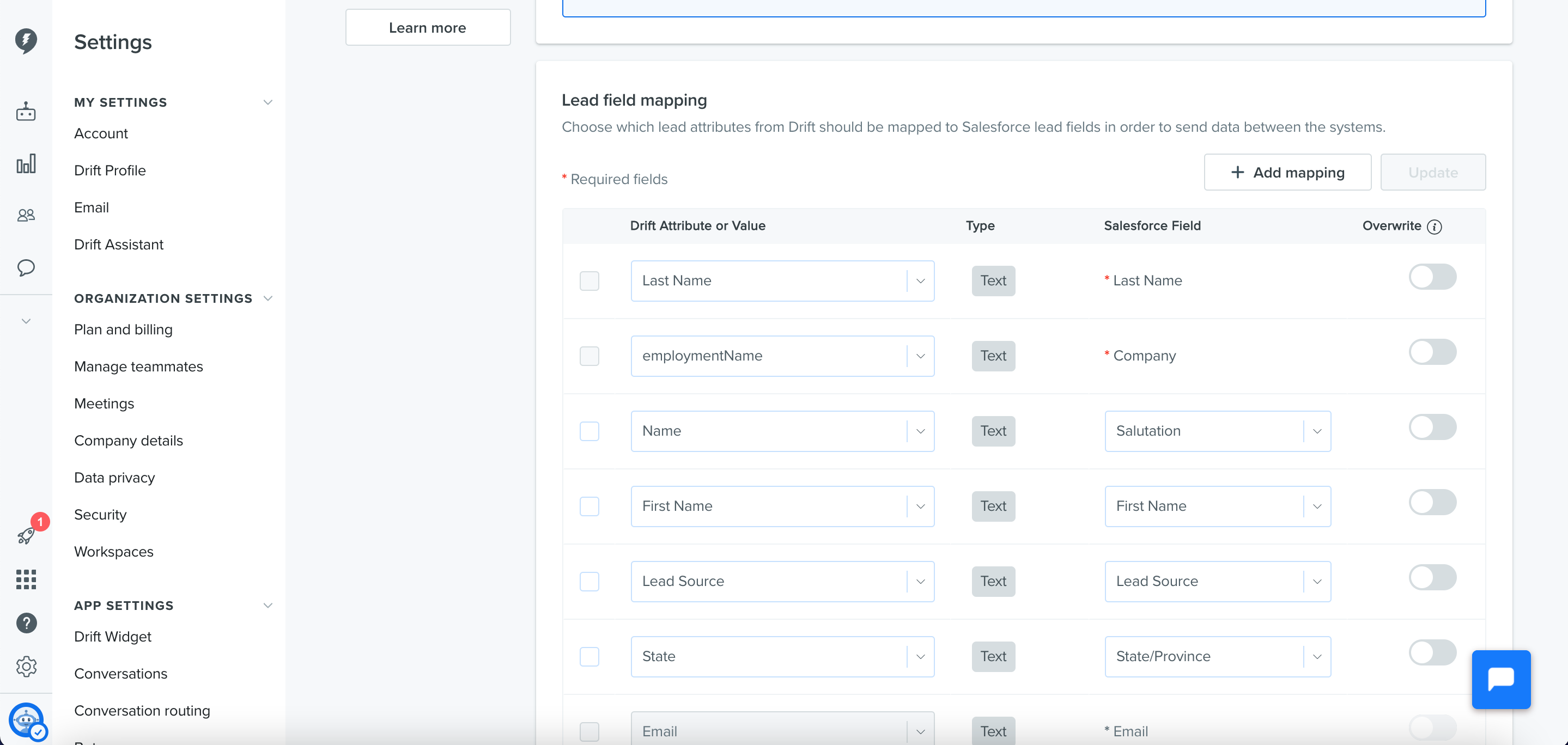Open Drift Profile settings
The height and width of the screenshot is (745, 1568).
click(x=110, y=170)
